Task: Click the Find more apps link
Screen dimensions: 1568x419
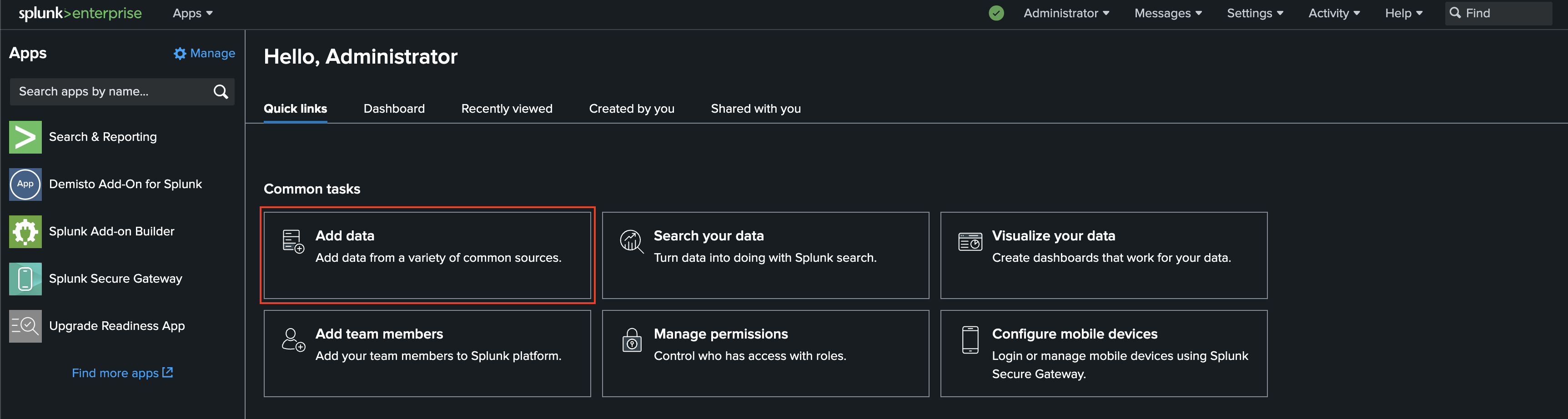Action: (x=122, y=372)
